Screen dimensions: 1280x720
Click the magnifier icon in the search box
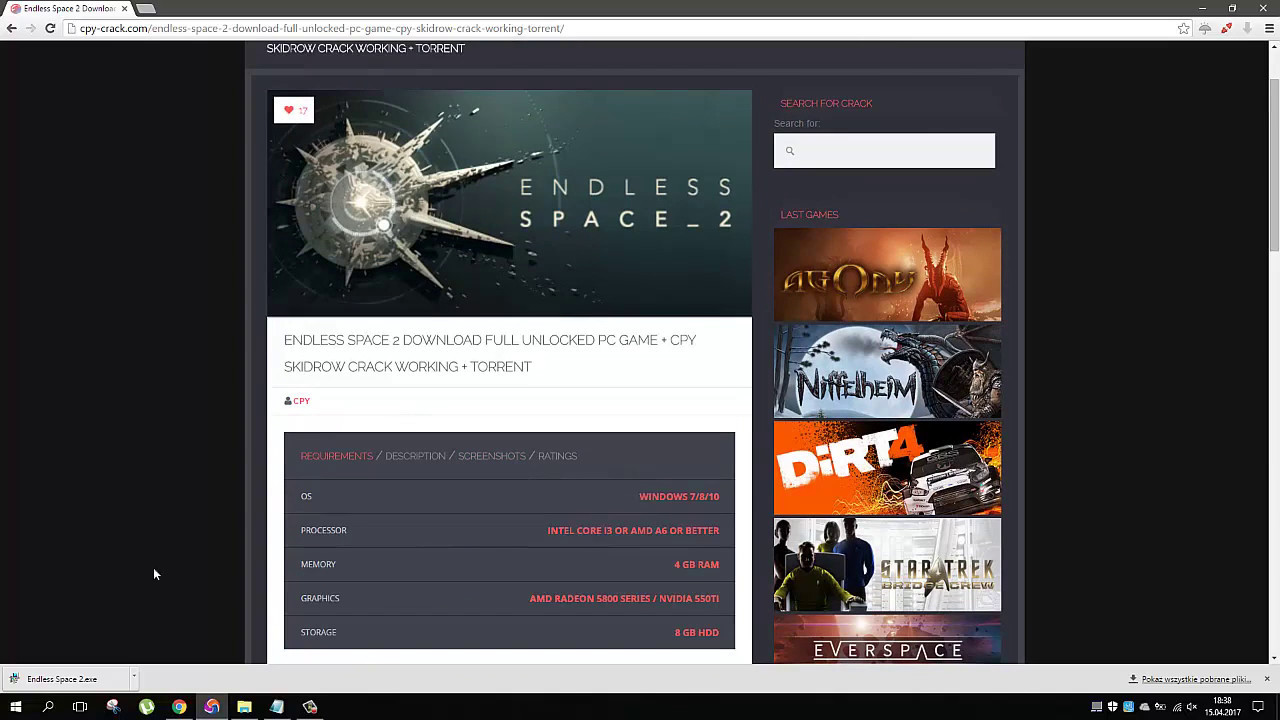click(789, 151)
